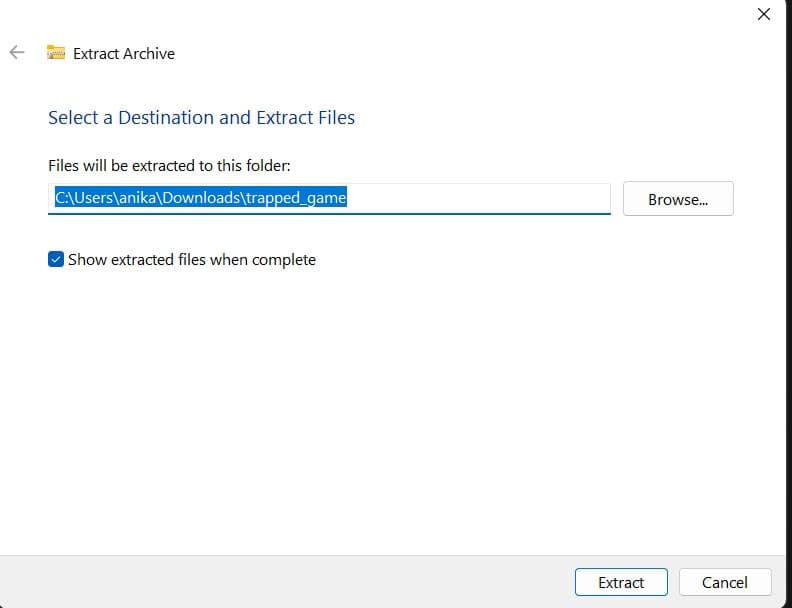This screenshot has height=608, width=792.
Task: Click empty space right of path text
Action: (478, 198)
